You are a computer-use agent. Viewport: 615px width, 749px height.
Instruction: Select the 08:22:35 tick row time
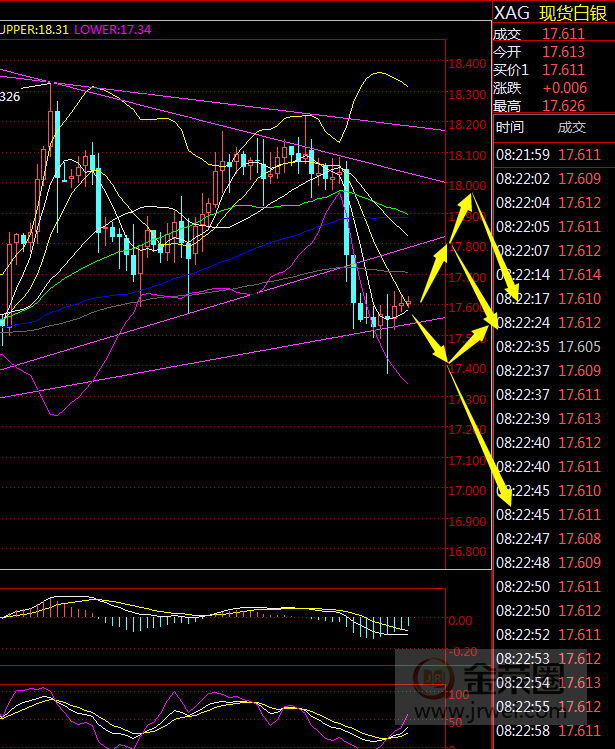(x=523, y=347)
